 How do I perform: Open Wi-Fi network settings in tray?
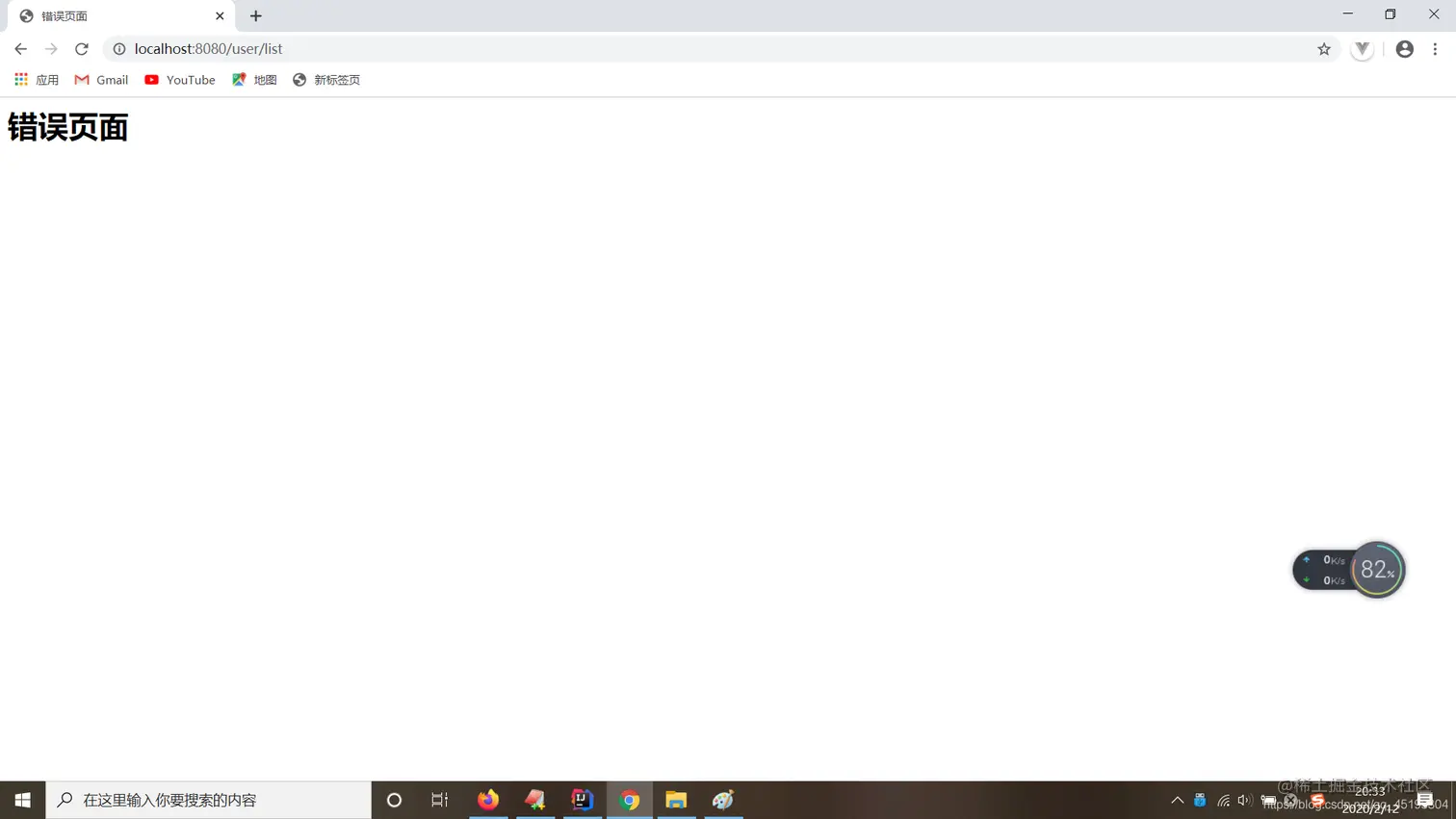coord(1223,800)
